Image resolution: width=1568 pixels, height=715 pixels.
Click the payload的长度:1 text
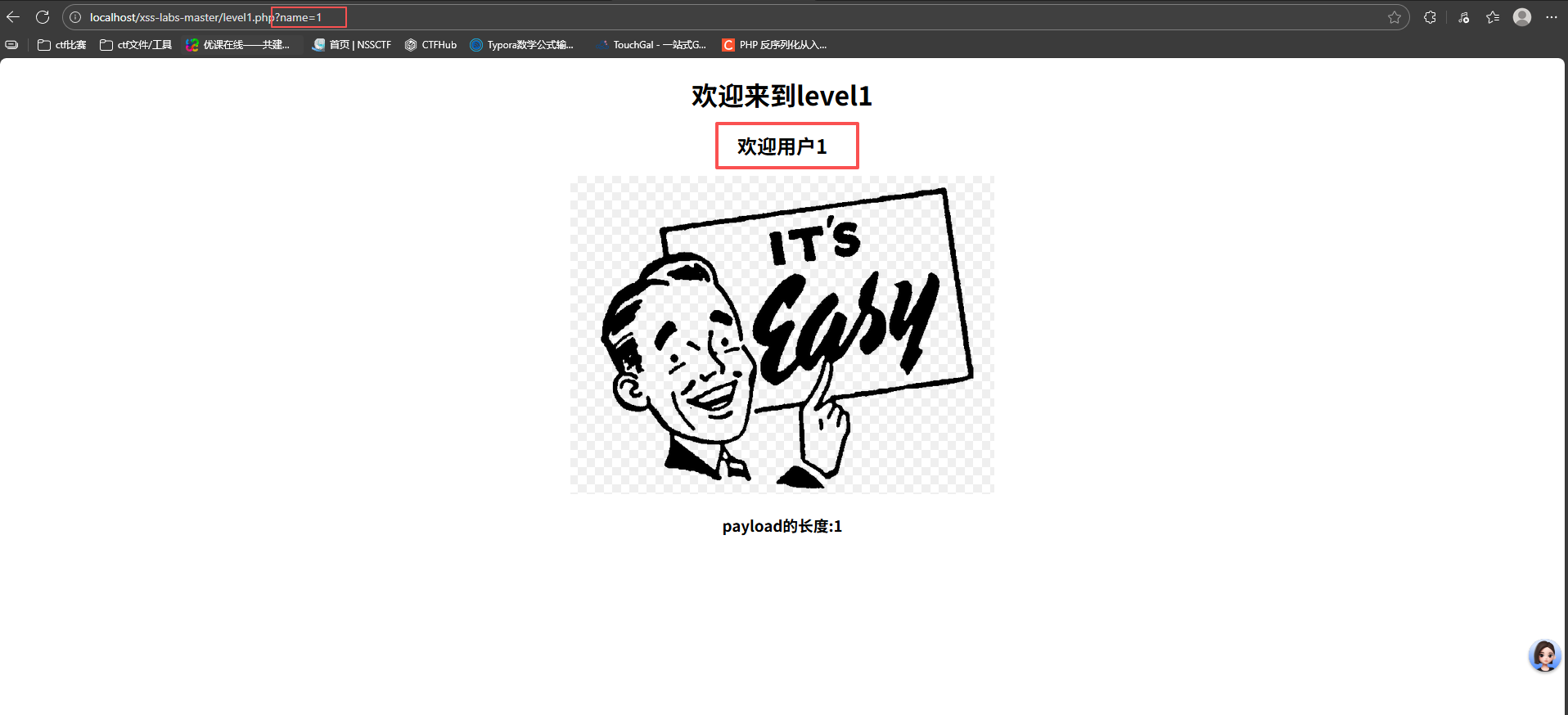point(782,526)
